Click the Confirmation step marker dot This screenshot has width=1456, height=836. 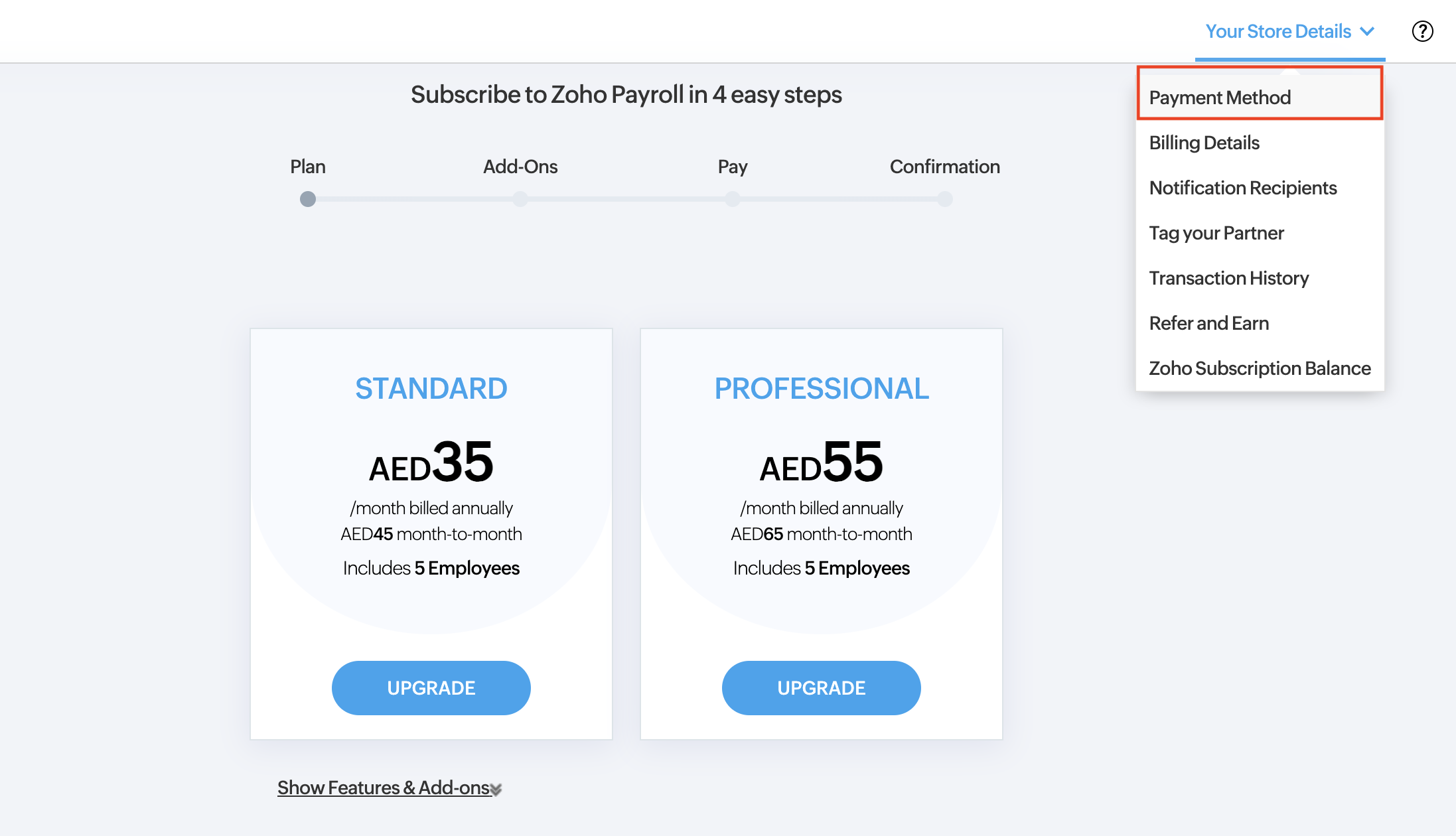tap(945, 199)
